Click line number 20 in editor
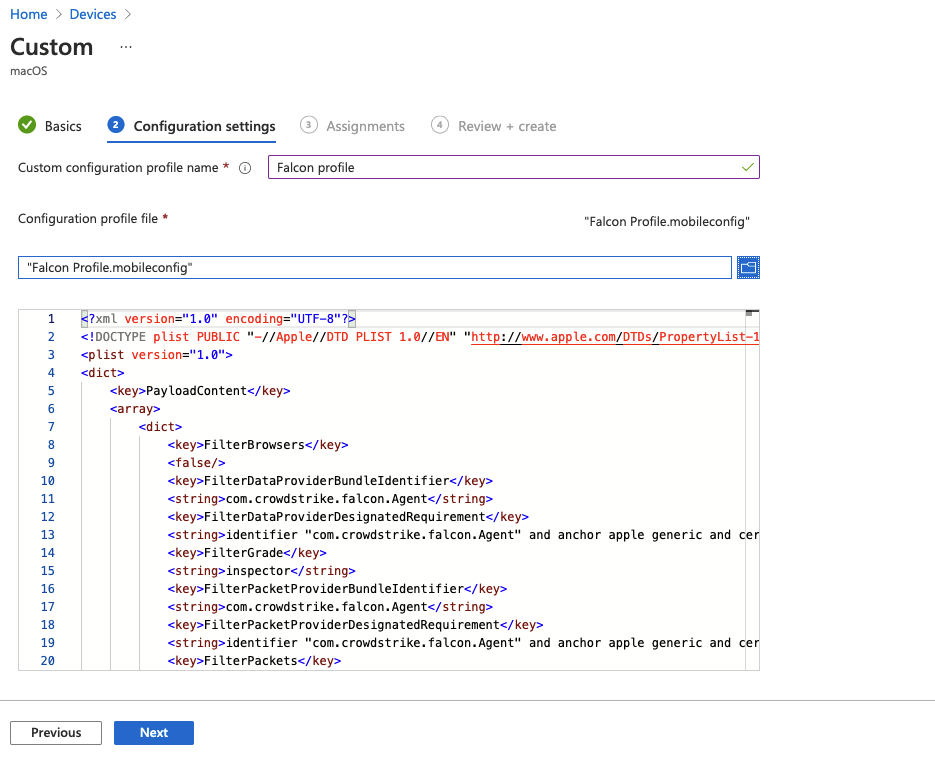The width and height of the screenshot is (935, 760). click(48, 660)
